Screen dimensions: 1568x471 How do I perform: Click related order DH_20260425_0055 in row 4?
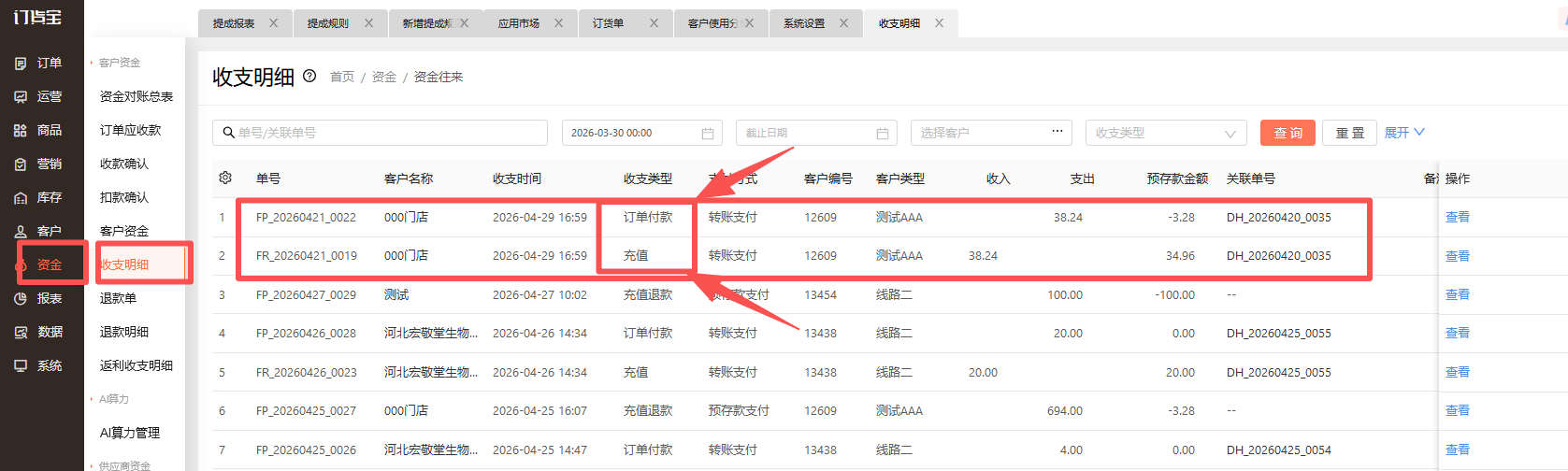point(1279,333)
